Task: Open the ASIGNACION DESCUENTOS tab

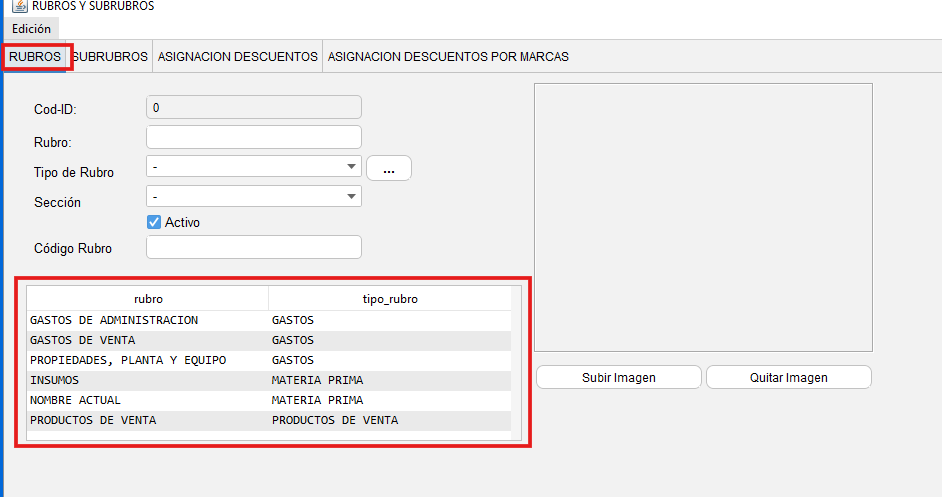Action: click(237, 57)
